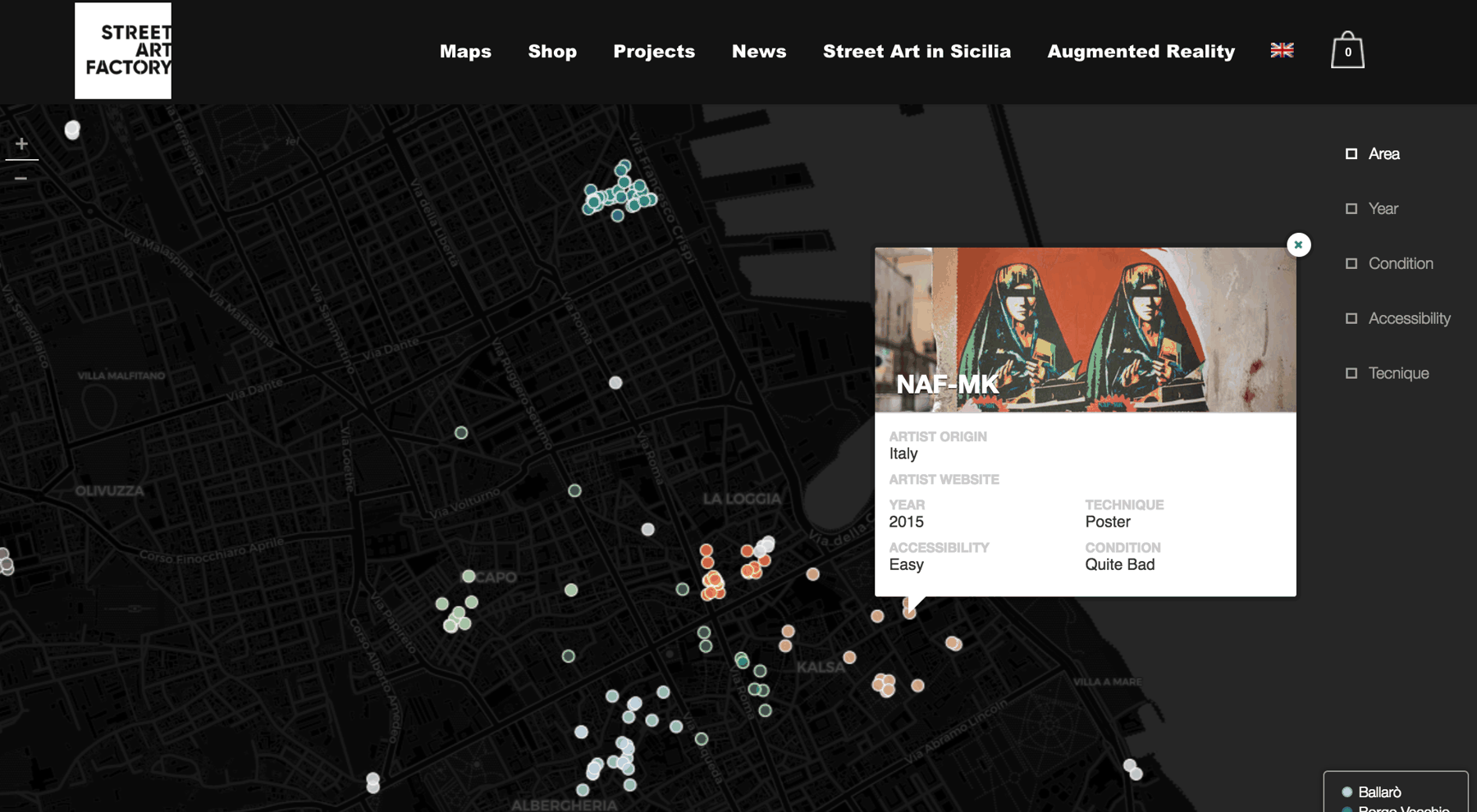Click the NAF-MK artist title
The height and width of the screenshot is (812, 1477).
(947, 384)
